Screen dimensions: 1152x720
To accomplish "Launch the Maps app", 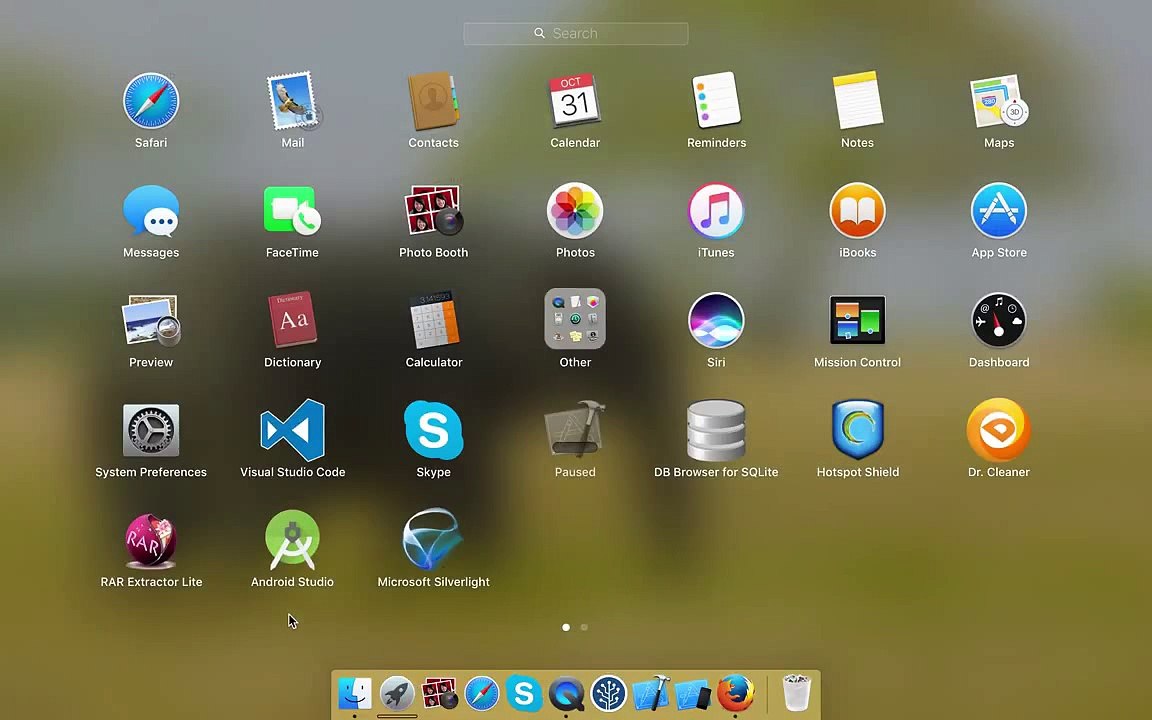I will click(x=999, y=101).
